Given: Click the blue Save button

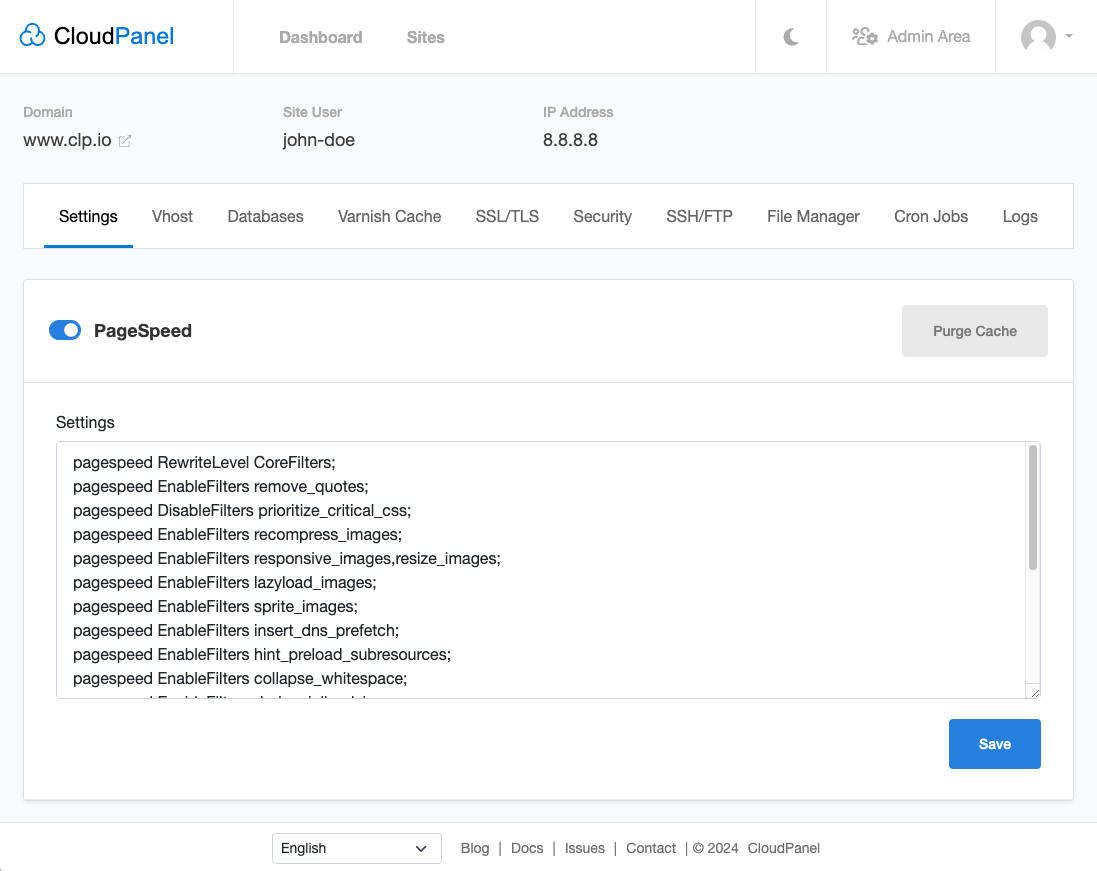Looking at the screenshot, I should tap(994, 744).
